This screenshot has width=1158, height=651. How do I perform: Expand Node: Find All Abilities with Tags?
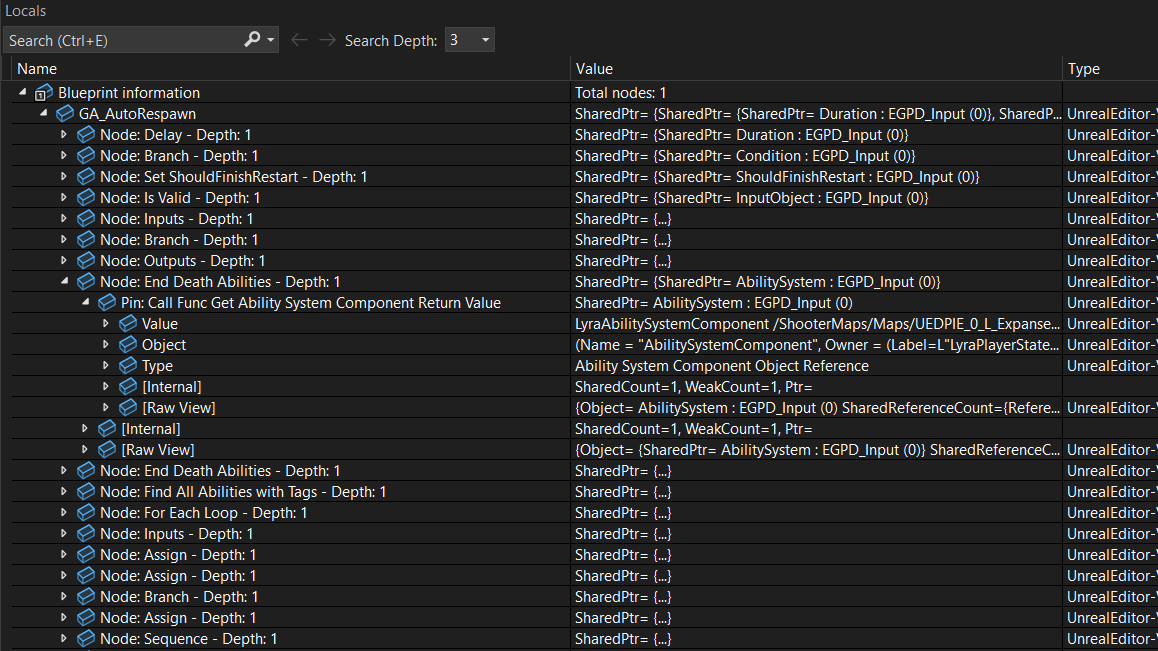tap(63, 491)
